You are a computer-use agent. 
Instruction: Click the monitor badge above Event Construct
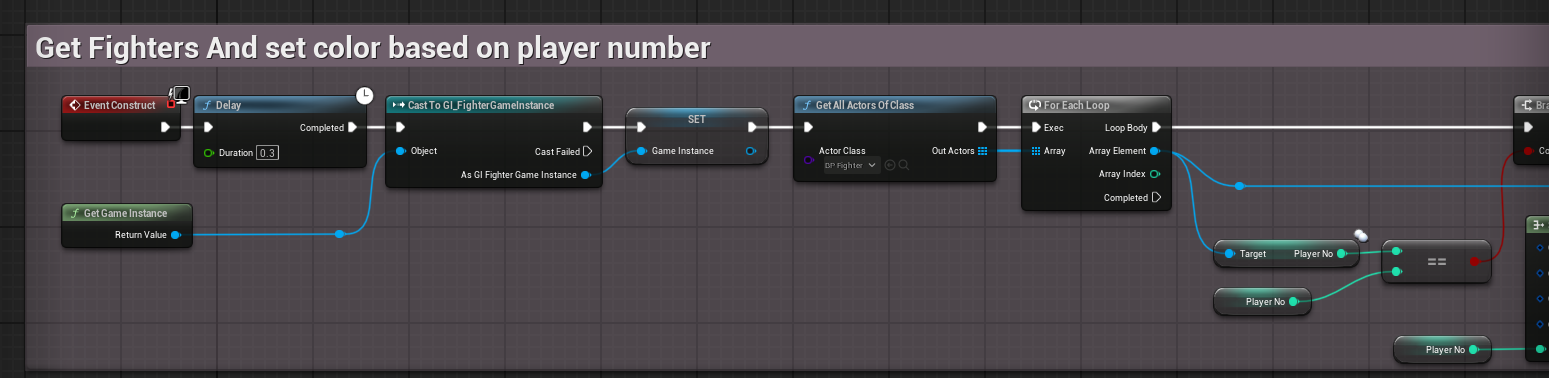tap(180, 94)
